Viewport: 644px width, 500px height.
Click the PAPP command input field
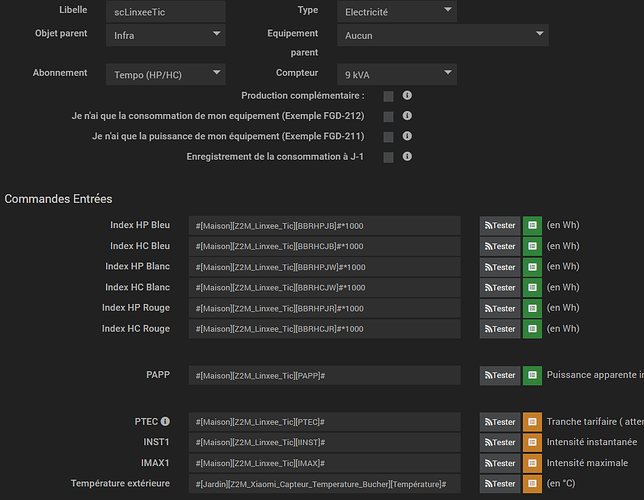click(324, 376)
